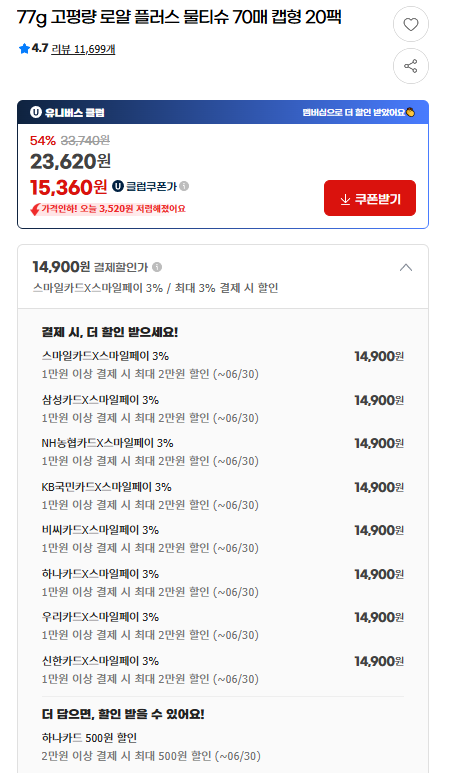This screenshot has width=451, height=773.
Task: Click info icon beside 결제할인가
Action: [x=157, y=267]
